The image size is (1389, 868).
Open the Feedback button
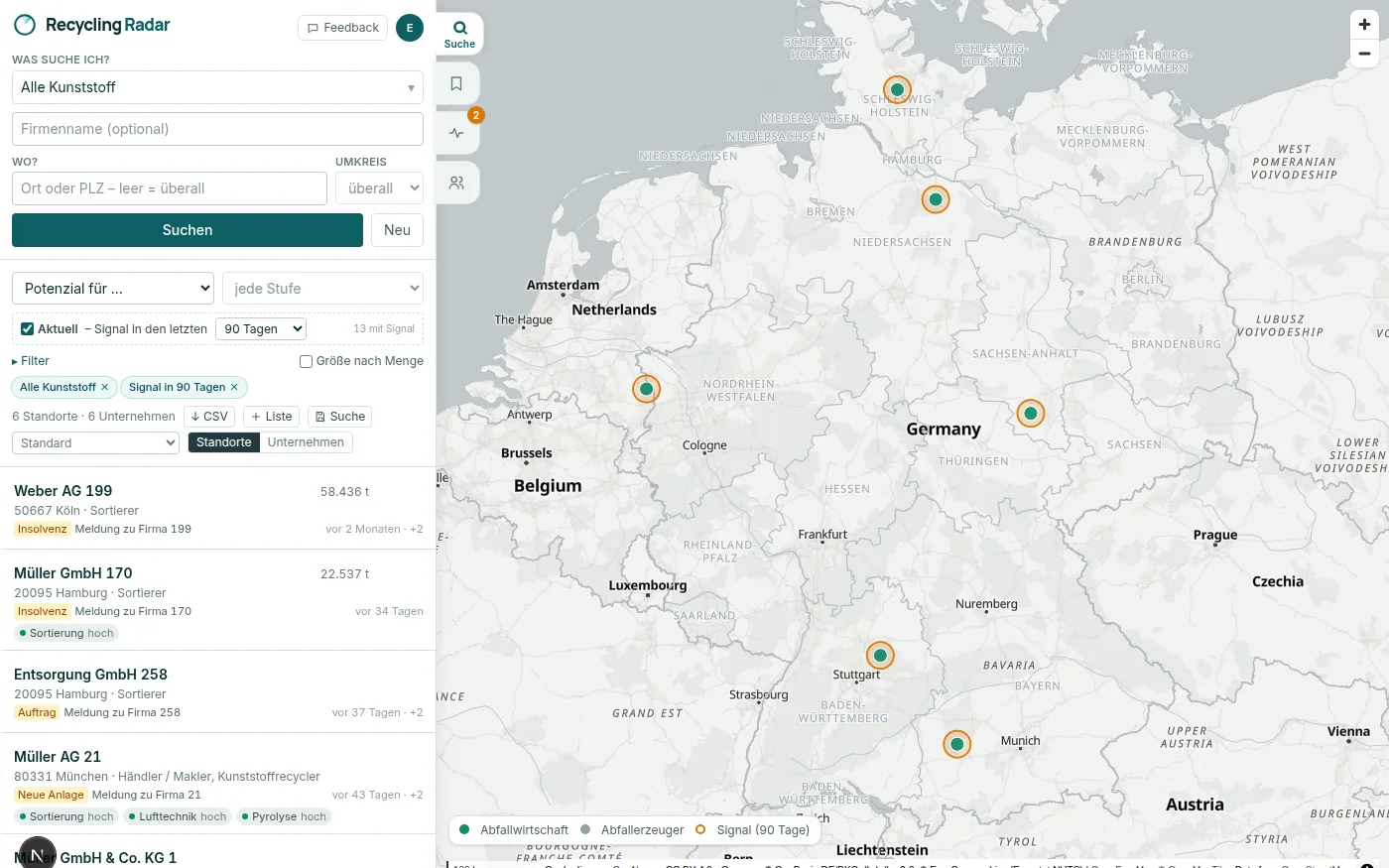coord(342,28)
